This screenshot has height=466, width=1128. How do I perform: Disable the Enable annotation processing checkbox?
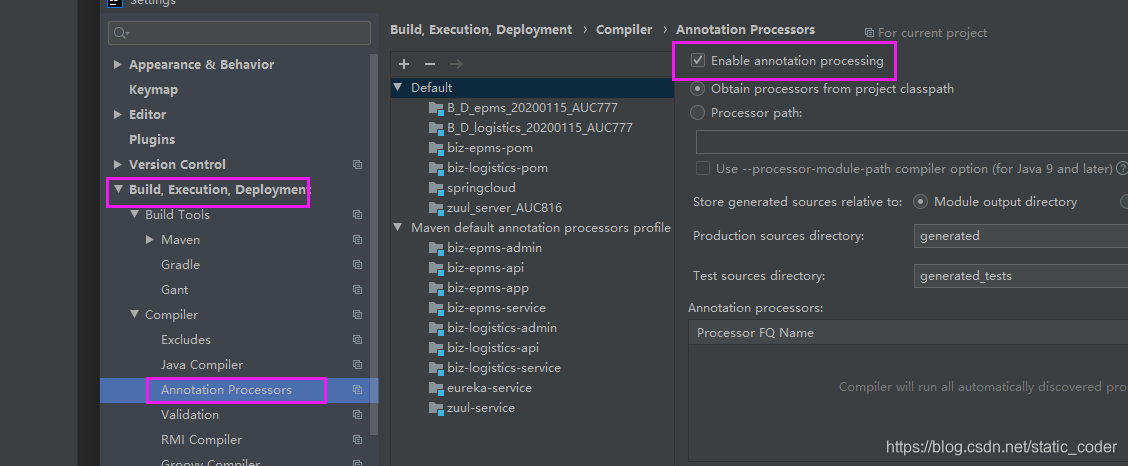[698, 61]
